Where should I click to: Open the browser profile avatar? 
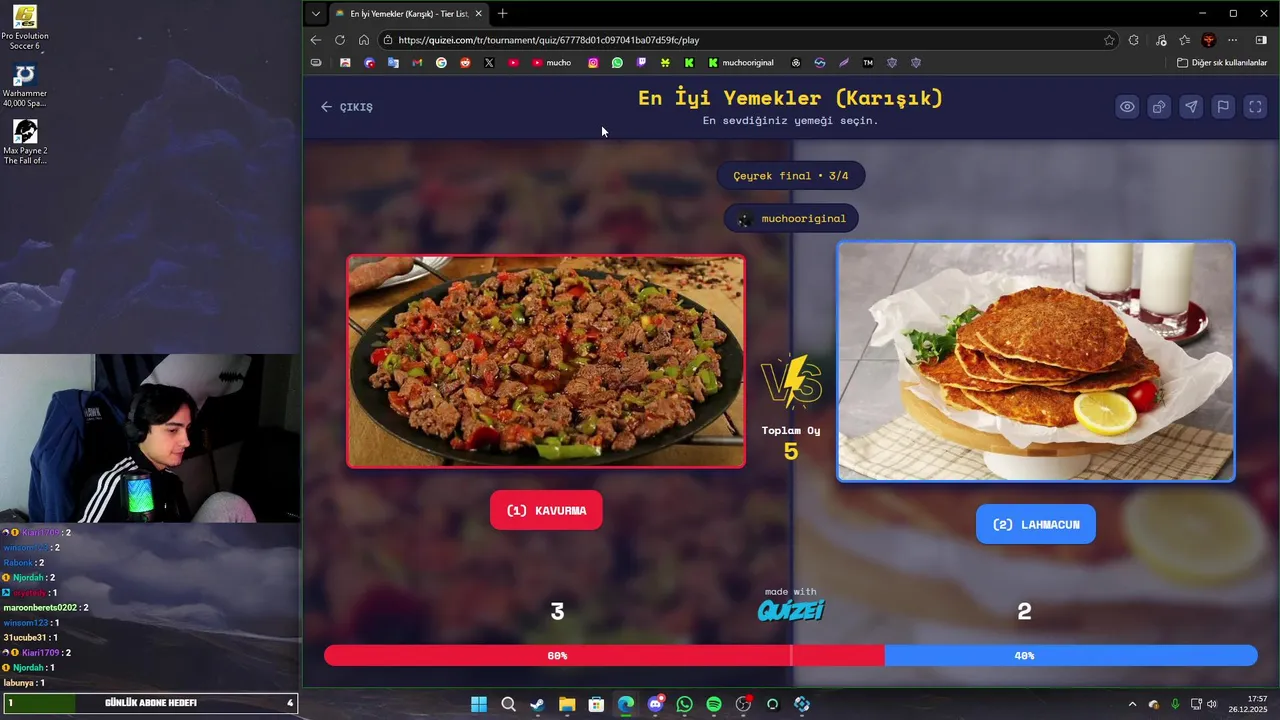point(1209,40)
